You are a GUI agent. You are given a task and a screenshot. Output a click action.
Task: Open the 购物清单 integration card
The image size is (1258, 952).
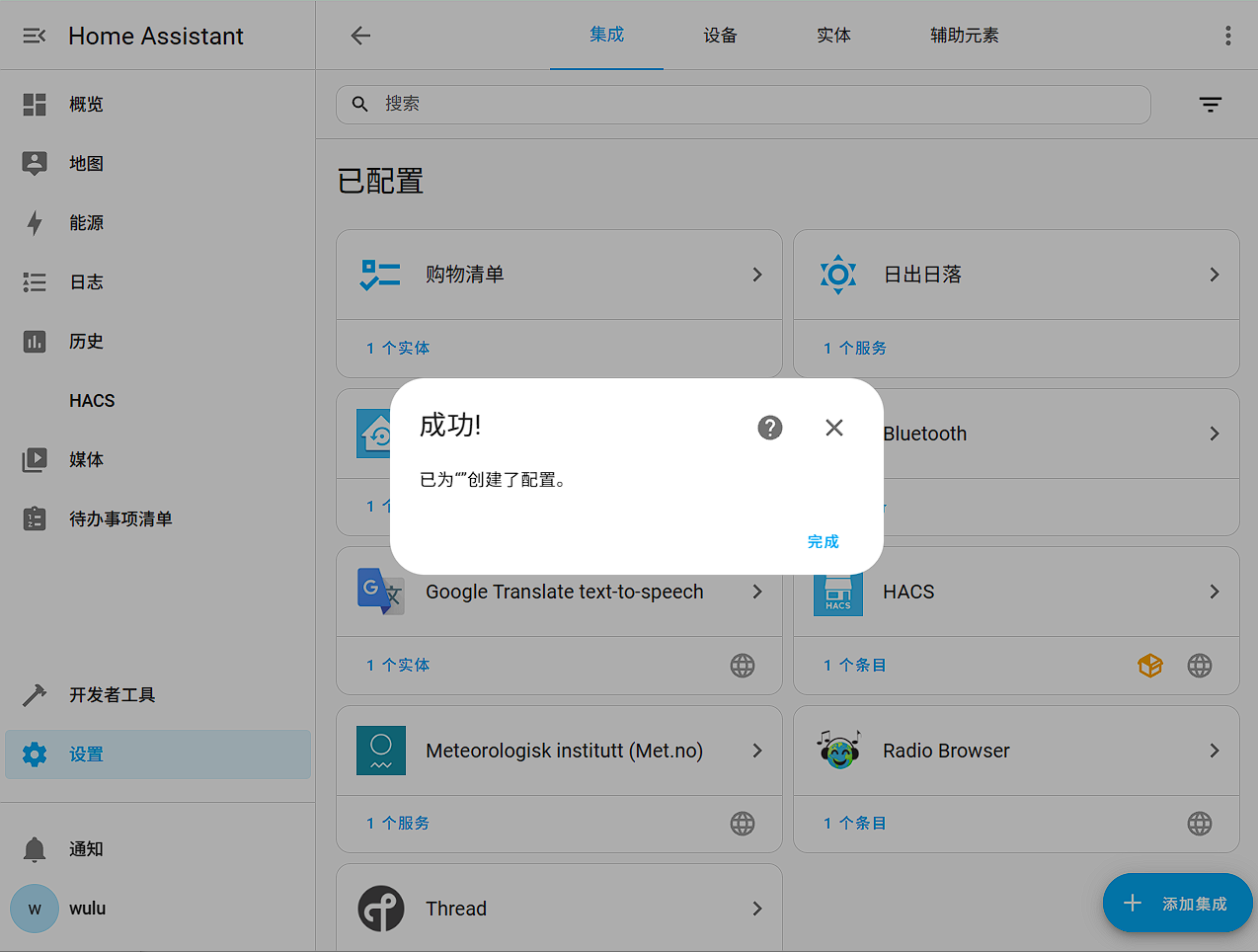pos(559,275)
